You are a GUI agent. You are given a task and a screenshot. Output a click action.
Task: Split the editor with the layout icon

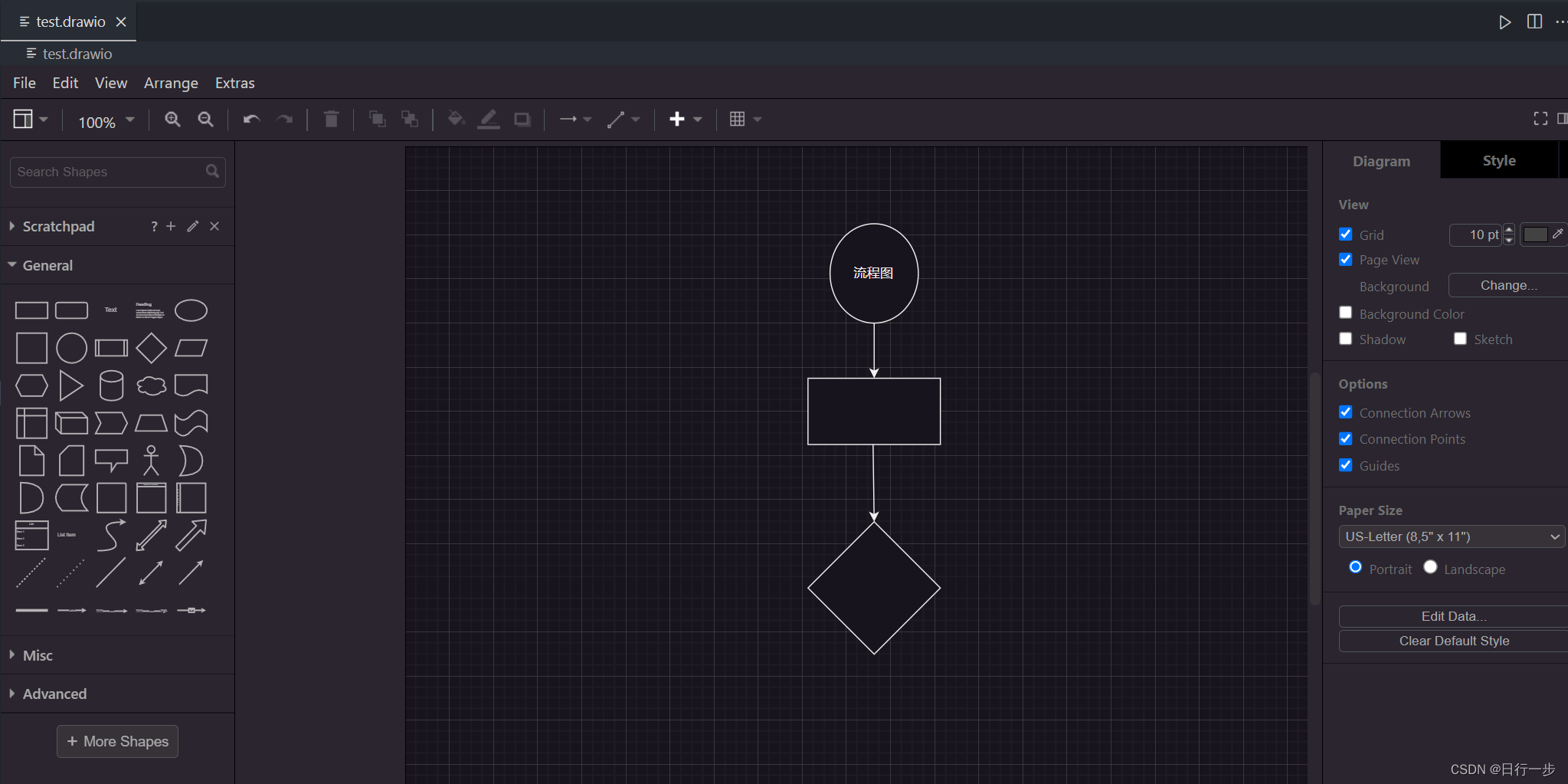click(1534, 21)
